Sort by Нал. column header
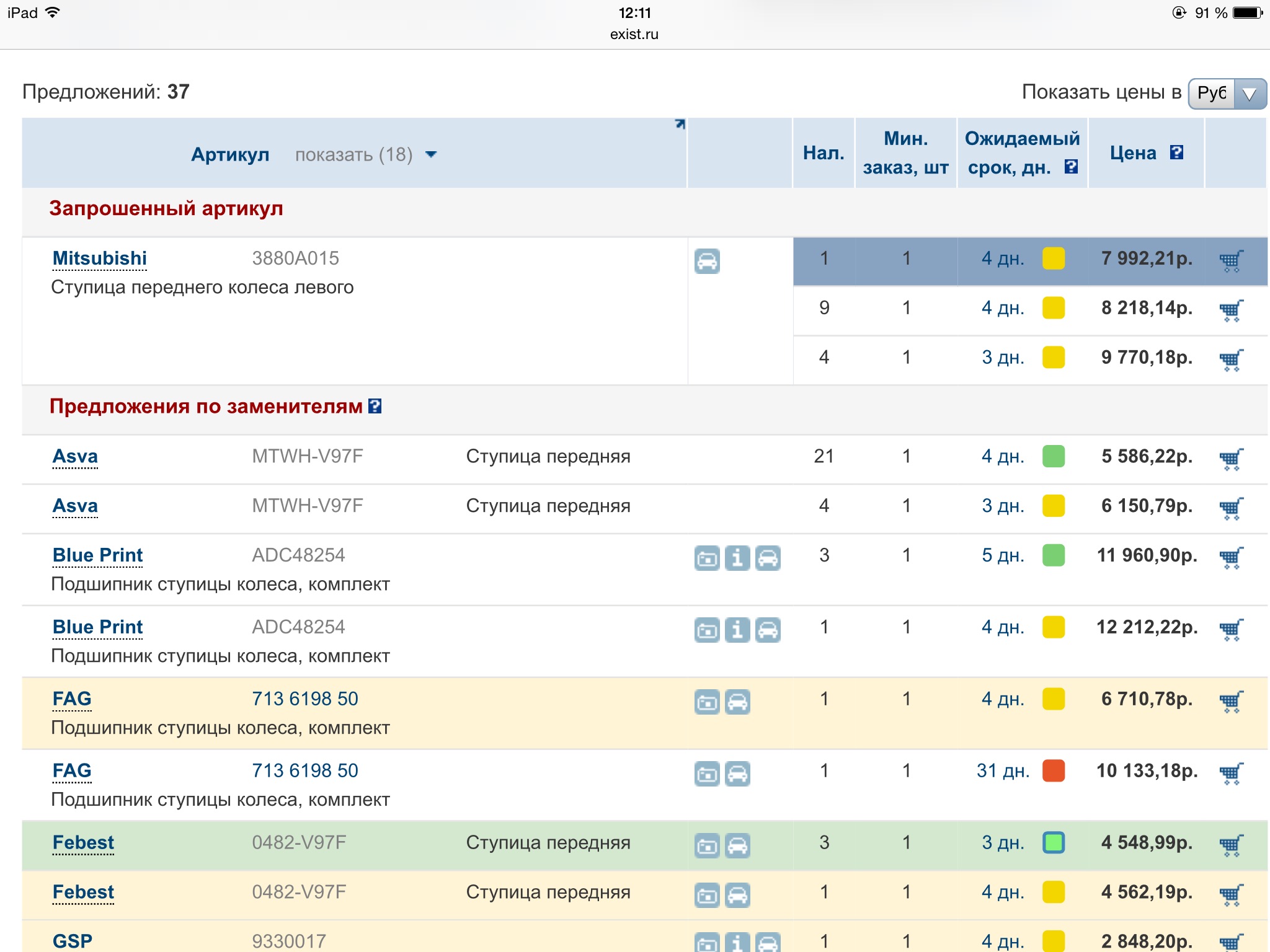The image size is (1270, 952). 823,153
